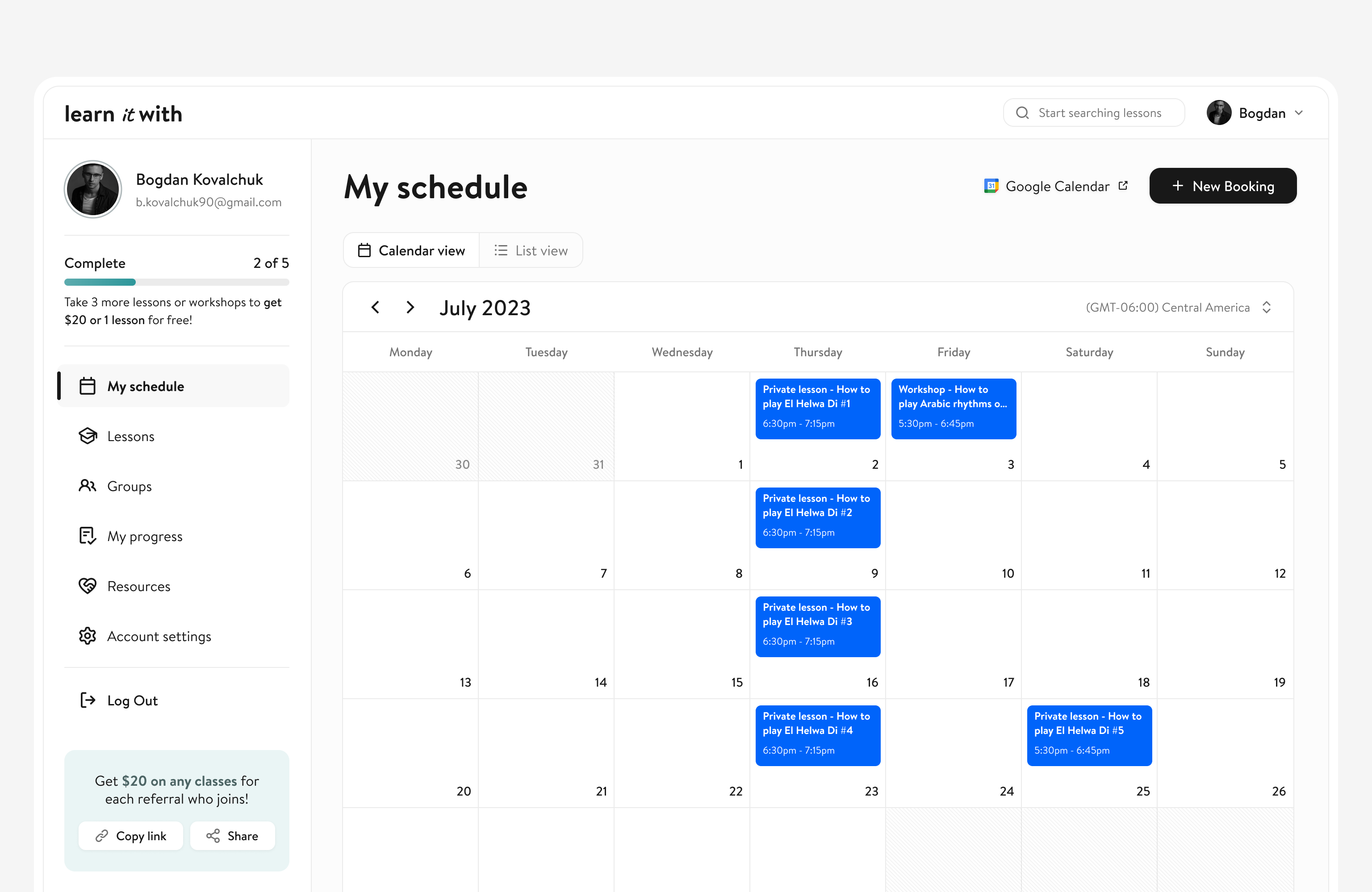Open Lessons via graduation cap icon

[87, 436]
